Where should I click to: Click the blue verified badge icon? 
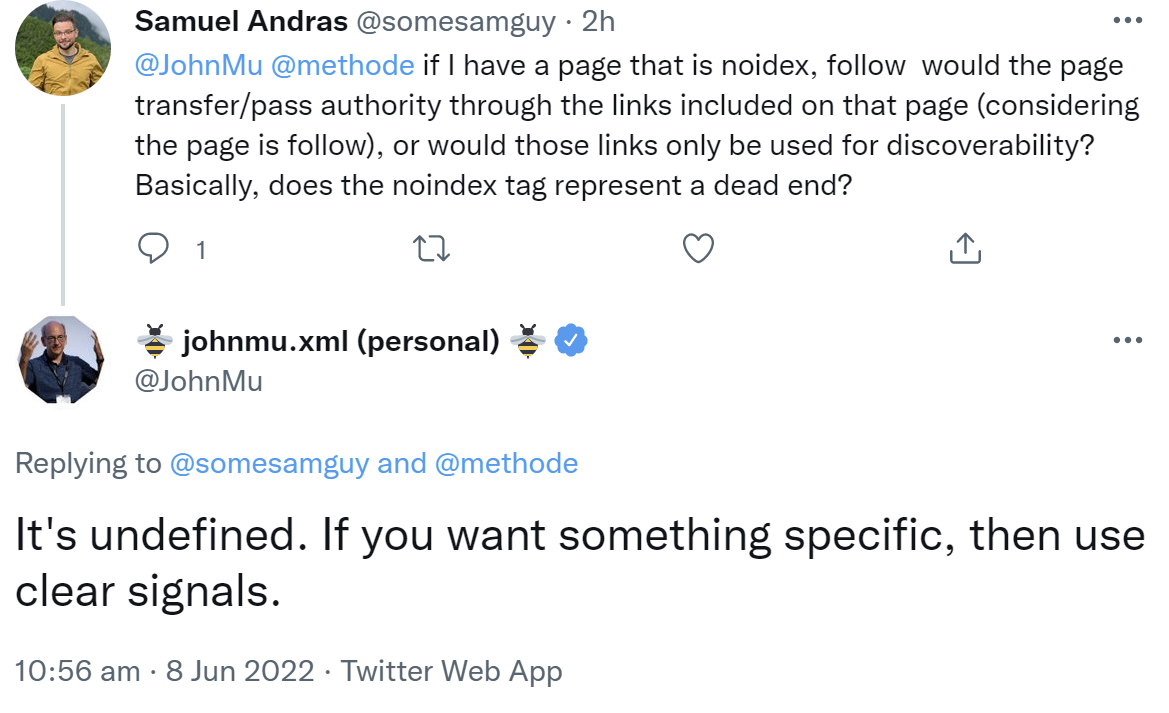pos(571,341)
